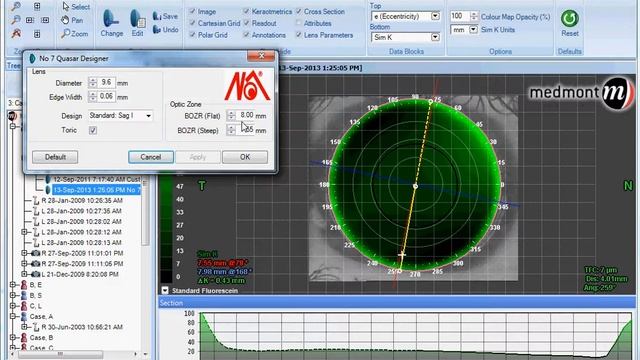Close the No 7 Quasar Designer window

tap(261, 56)
